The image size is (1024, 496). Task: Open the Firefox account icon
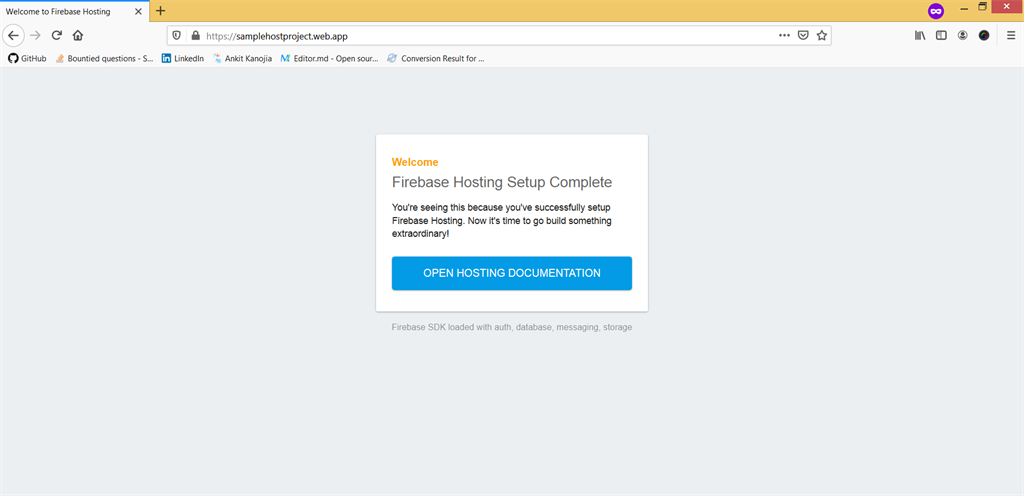tap(963, 35)
